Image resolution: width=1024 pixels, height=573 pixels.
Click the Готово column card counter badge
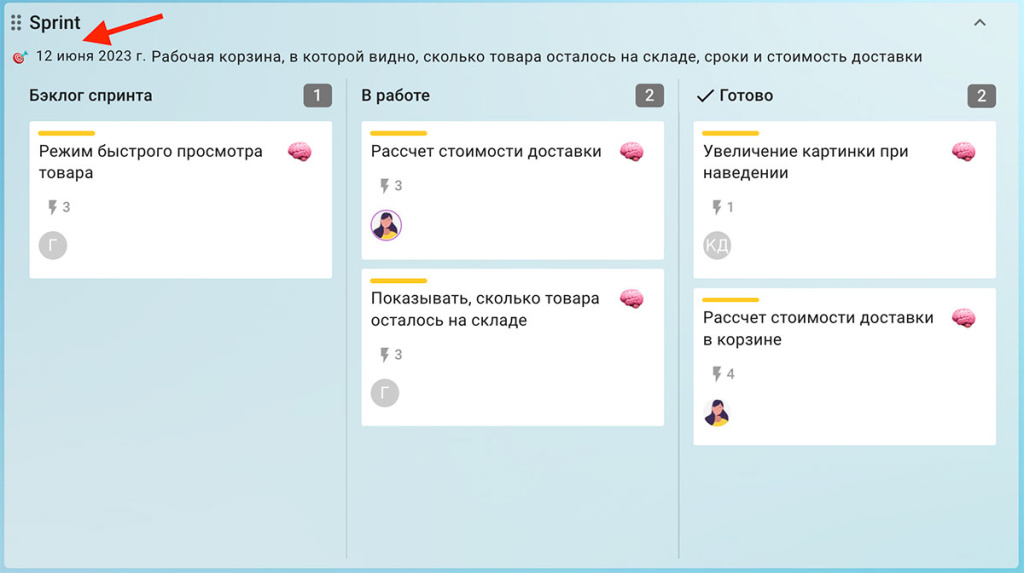click(981, 96)
